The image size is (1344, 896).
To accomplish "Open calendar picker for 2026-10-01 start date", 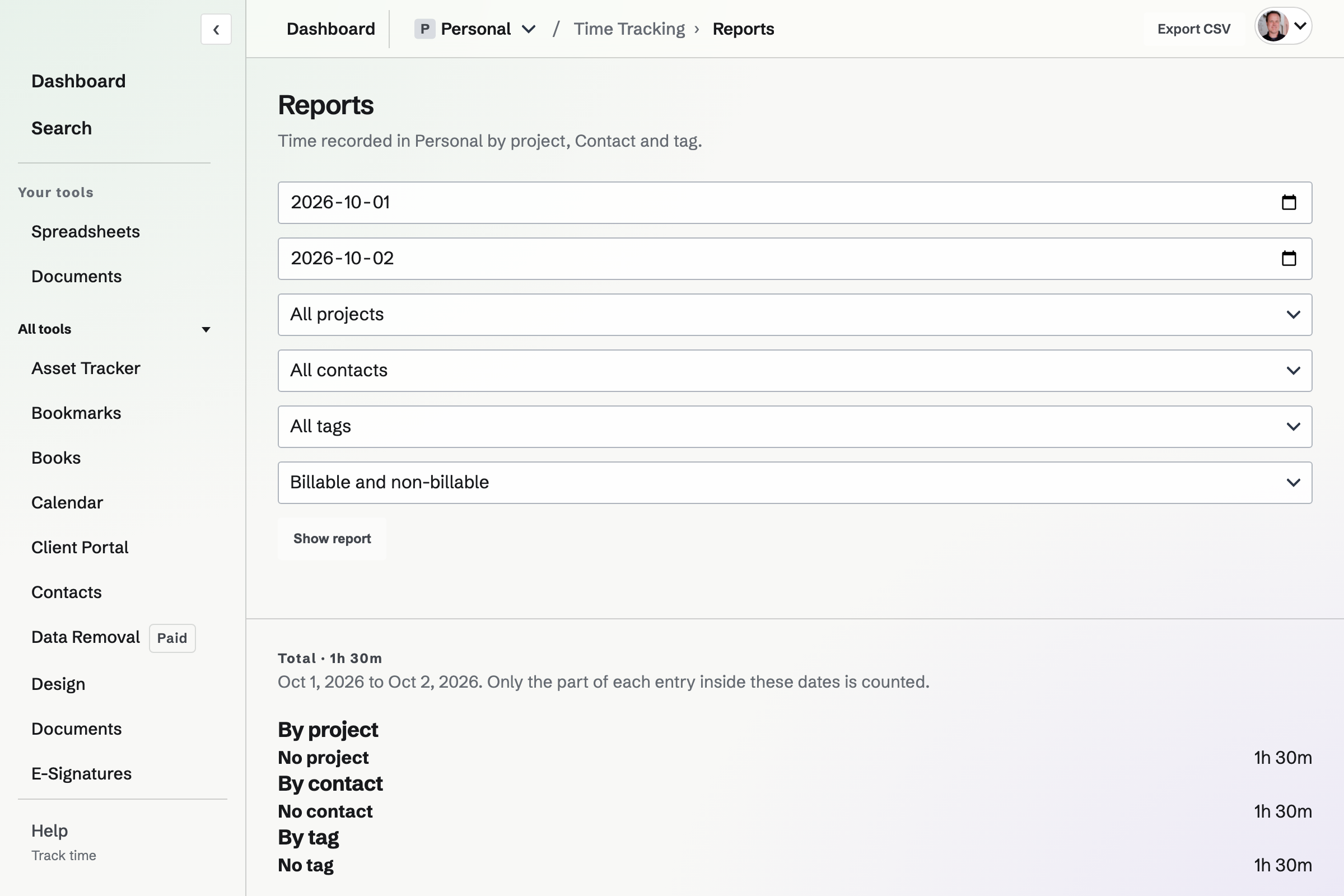I will (1289, 202).
